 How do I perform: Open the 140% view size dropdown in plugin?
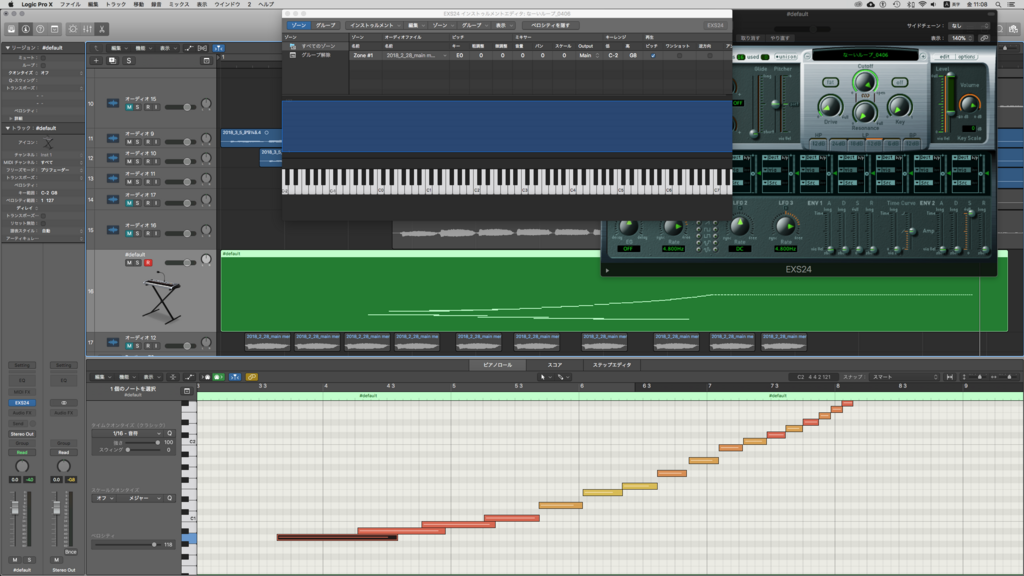click(x=961, y=39)
